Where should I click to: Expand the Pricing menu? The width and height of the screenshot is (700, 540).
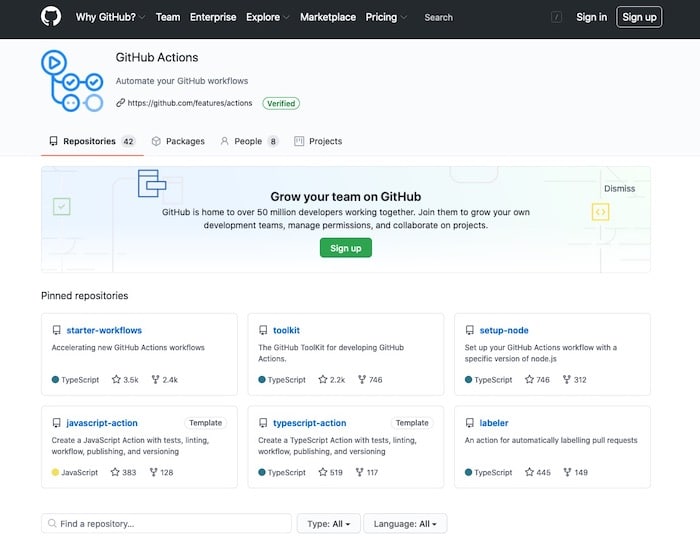click(x=386, y=17)
